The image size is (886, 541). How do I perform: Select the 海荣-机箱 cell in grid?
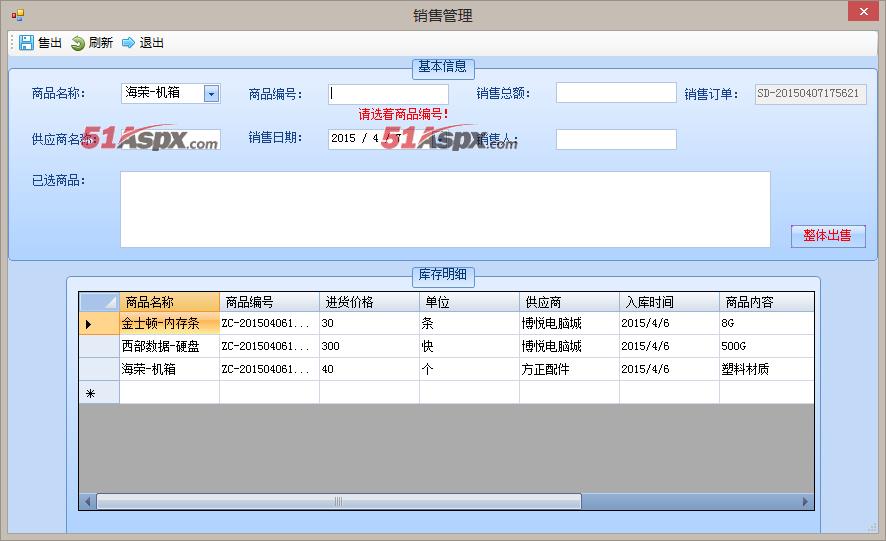click(x=169, y=369)
